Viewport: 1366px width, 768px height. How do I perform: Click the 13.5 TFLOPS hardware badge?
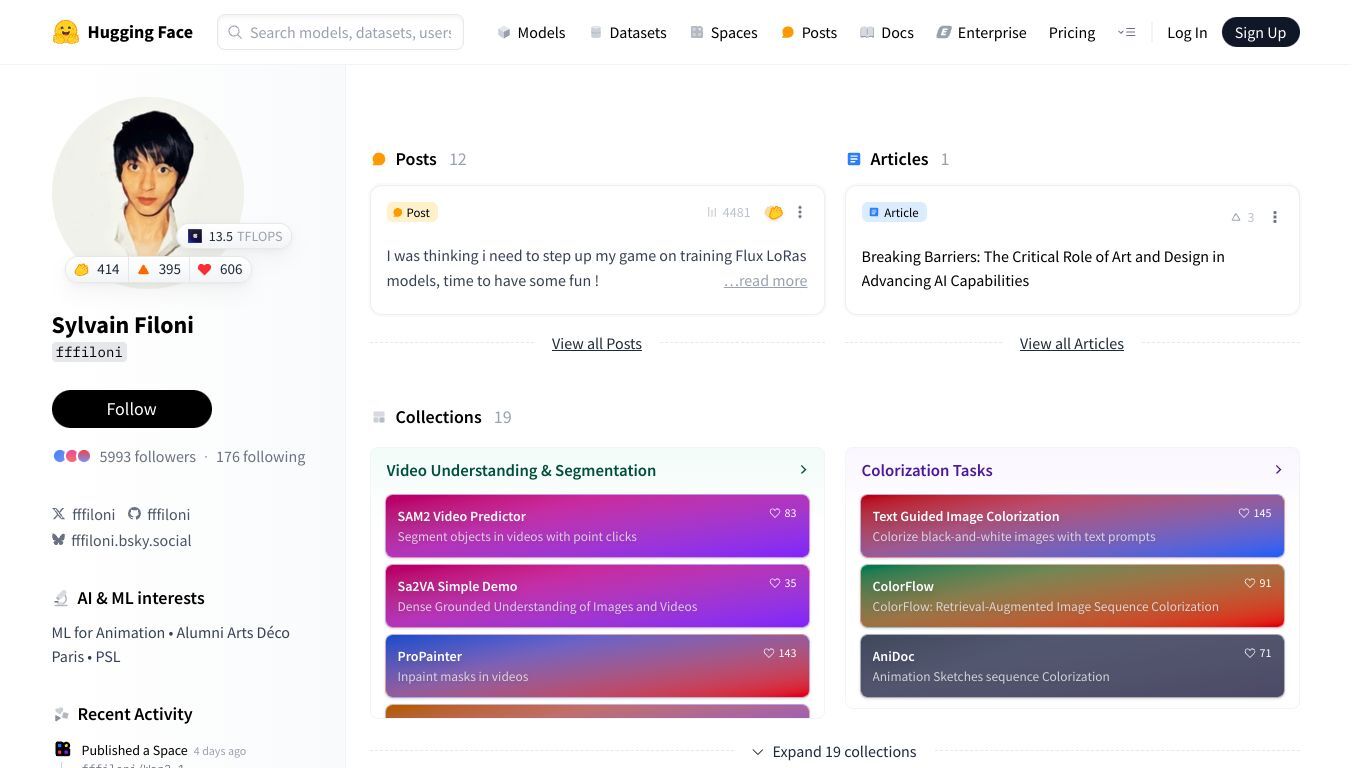click(x=236, y=236)
